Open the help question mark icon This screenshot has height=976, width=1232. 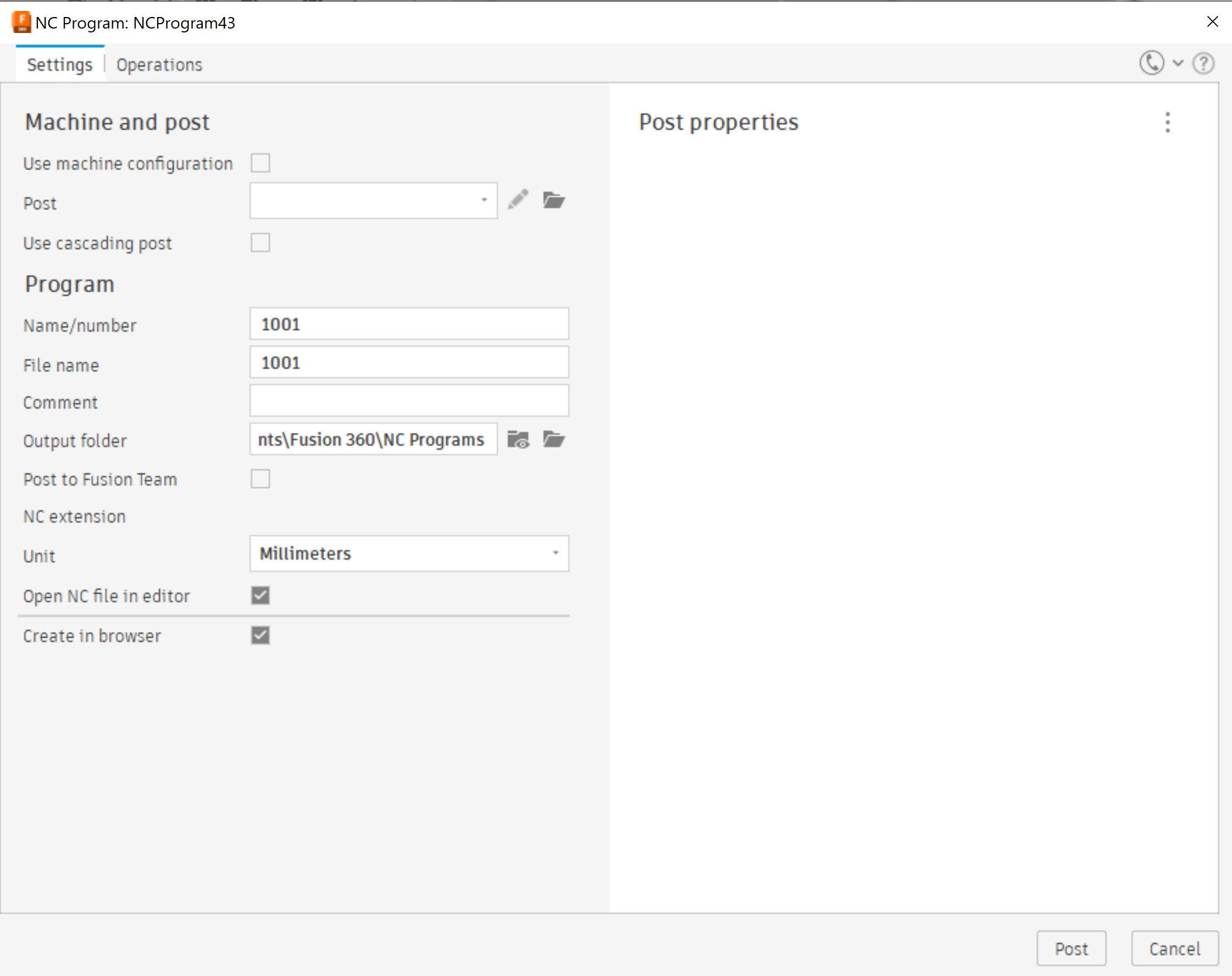click(1203, 63)
